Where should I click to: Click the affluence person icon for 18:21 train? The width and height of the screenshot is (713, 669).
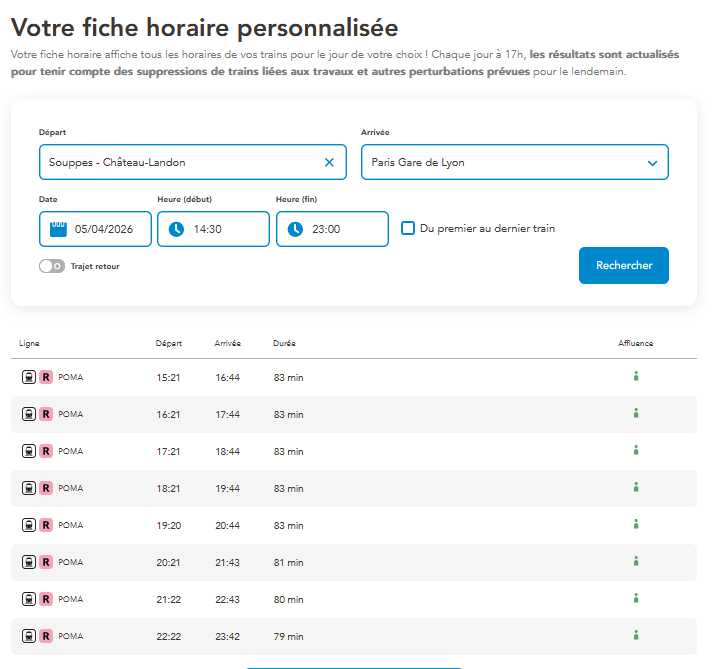636,487
